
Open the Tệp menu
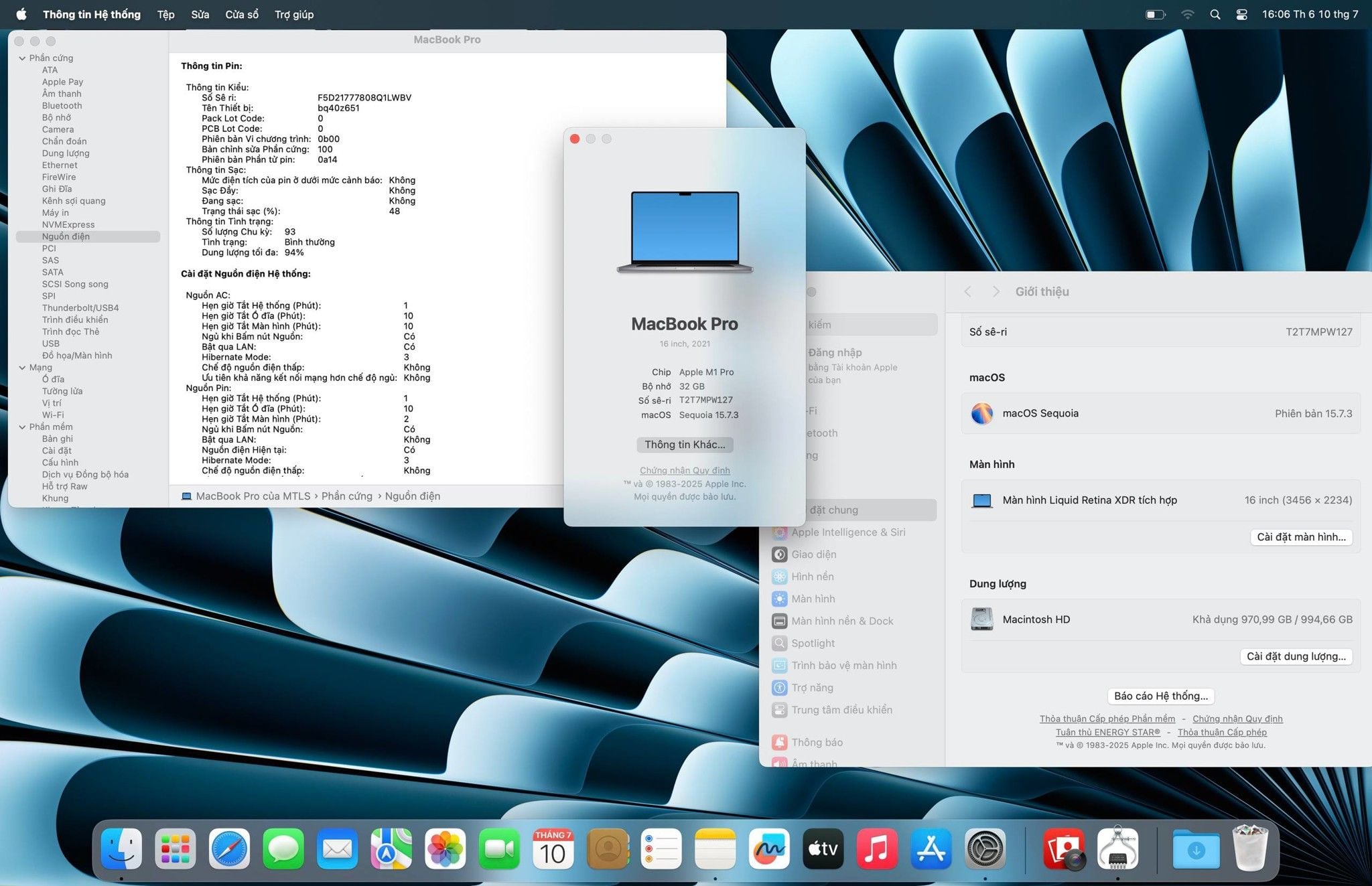point(165,14)
